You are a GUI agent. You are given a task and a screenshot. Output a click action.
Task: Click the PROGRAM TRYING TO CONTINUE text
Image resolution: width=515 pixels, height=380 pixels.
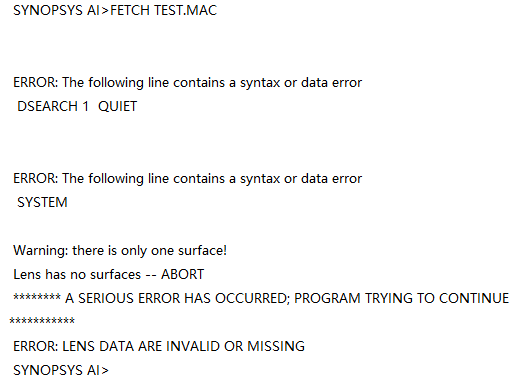[401, 298]
